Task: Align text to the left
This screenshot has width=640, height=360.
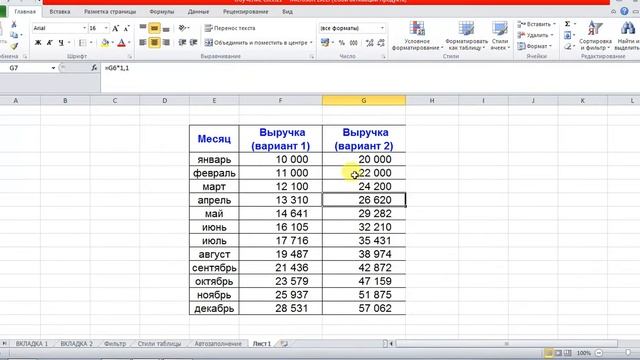Action: [x=143, y=42]
